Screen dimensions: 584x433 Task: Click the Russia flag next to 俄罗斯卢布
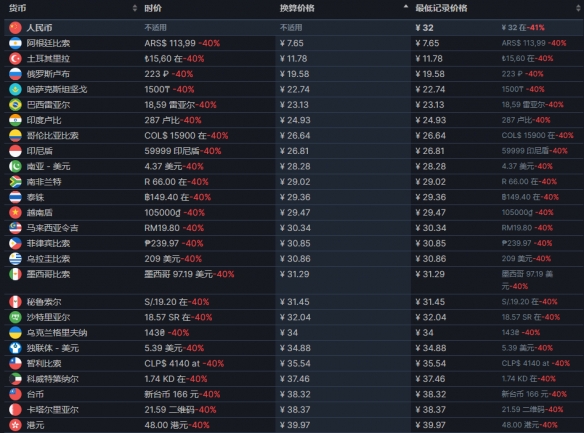pos(15,74)
